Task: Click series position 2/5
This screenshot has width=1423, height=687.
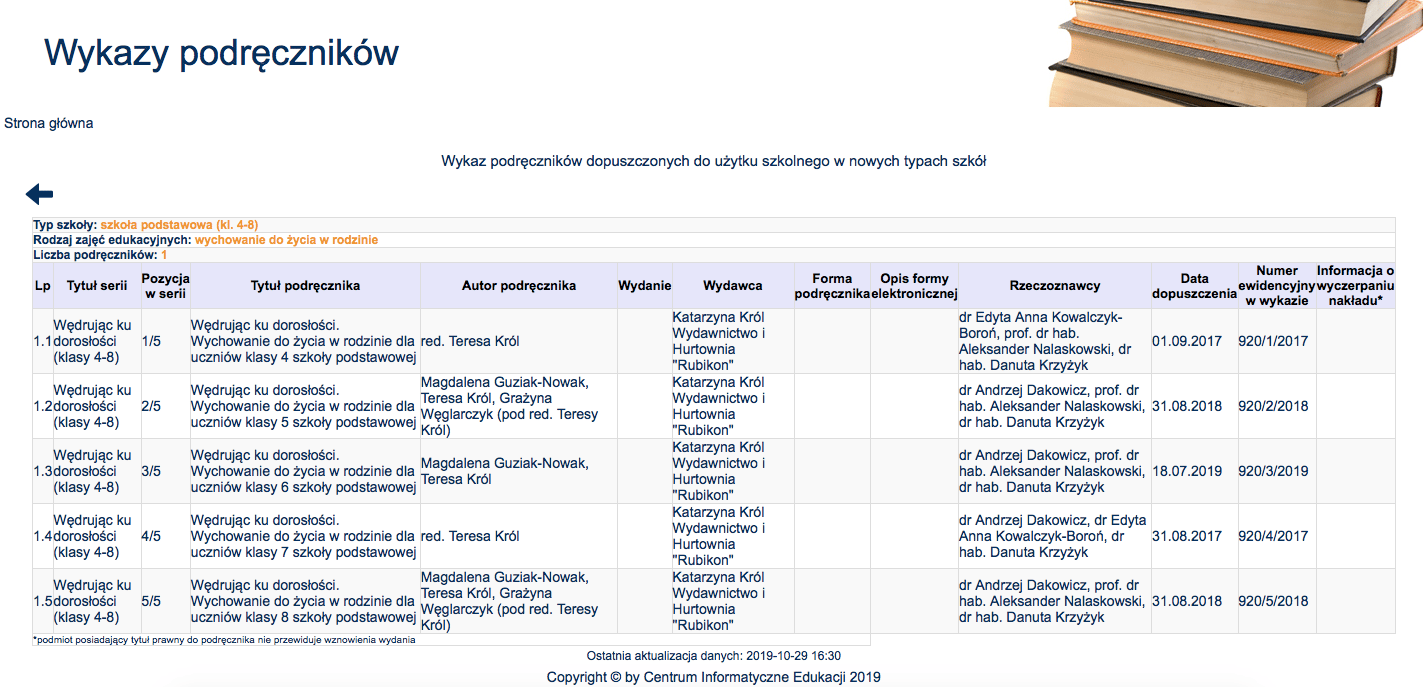Action: (x=151, y=406)
